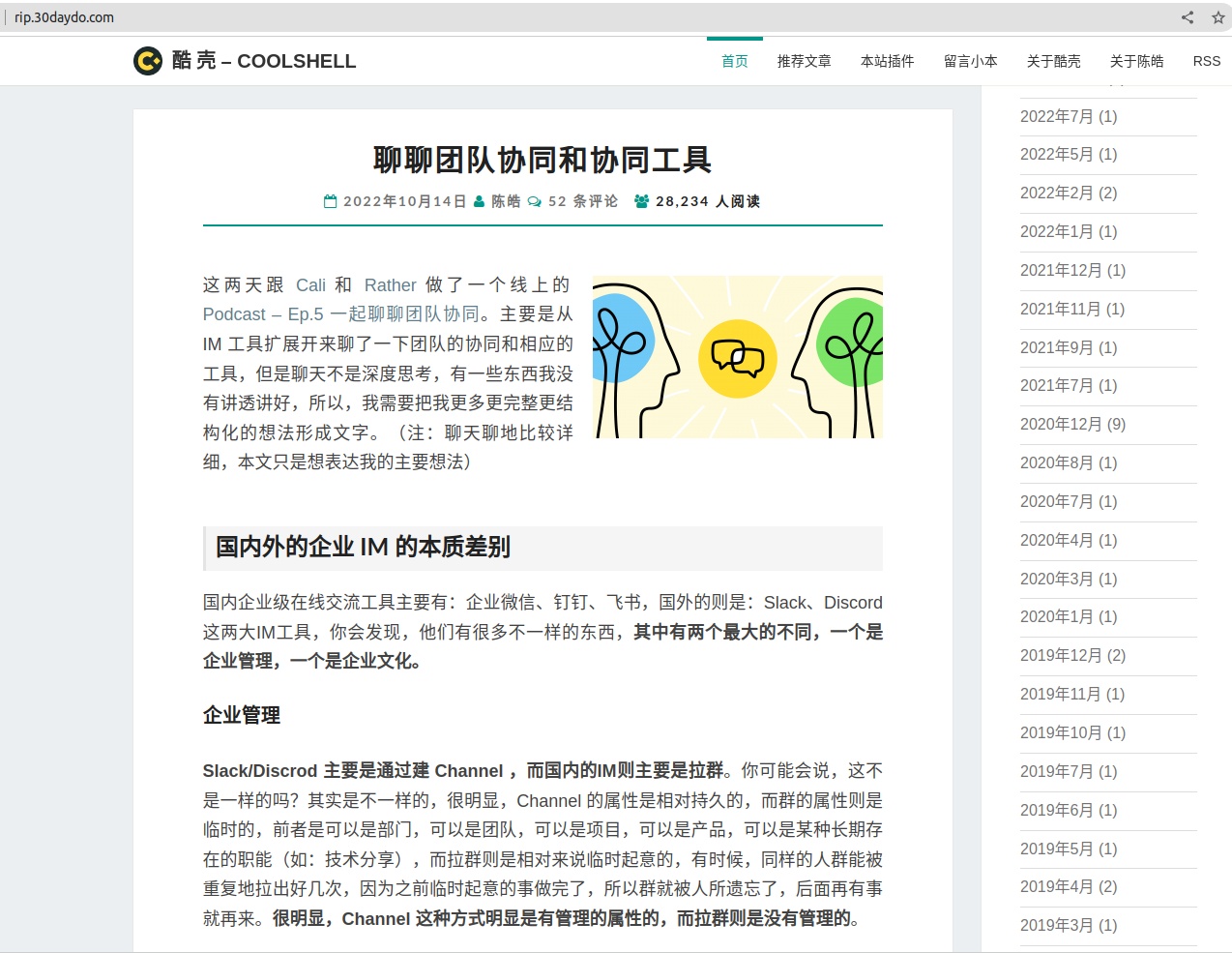Open the RSS feed link
This screenshot has height=953, width=1232.
point(1207,61)
